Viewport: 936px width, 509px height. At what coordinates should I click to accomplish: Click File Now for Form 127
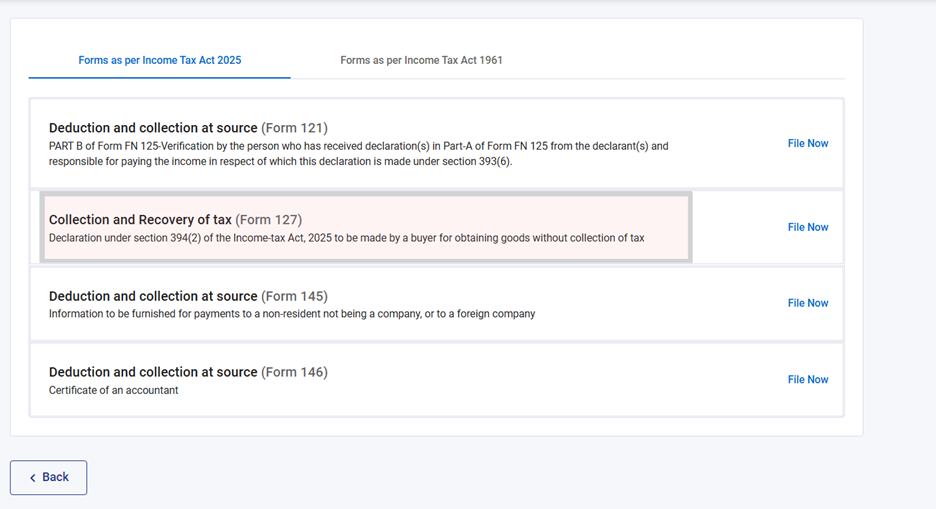click(x=808, y=227)
